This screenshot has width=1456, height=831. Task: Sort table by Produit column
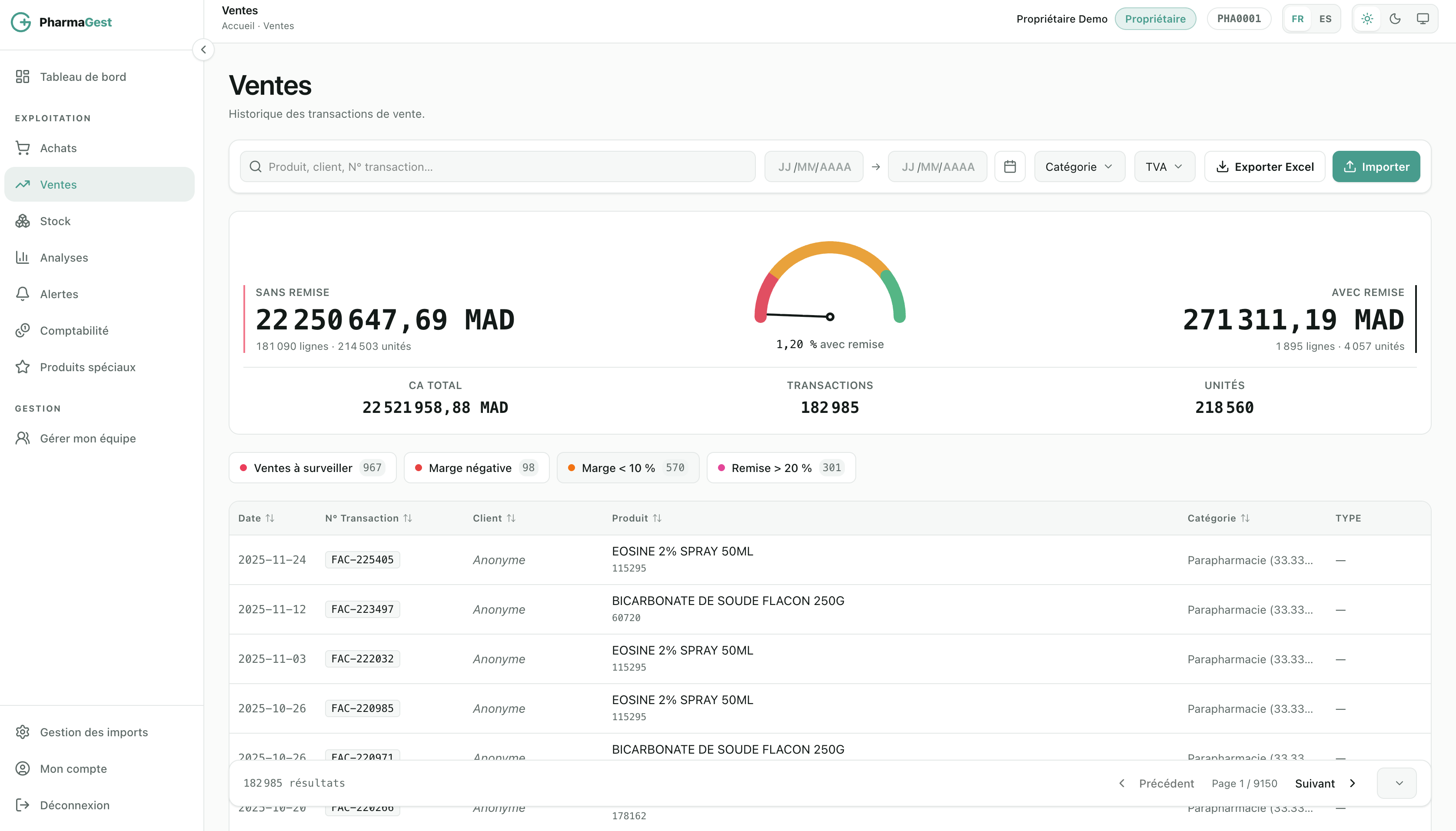tap(636, 518)
